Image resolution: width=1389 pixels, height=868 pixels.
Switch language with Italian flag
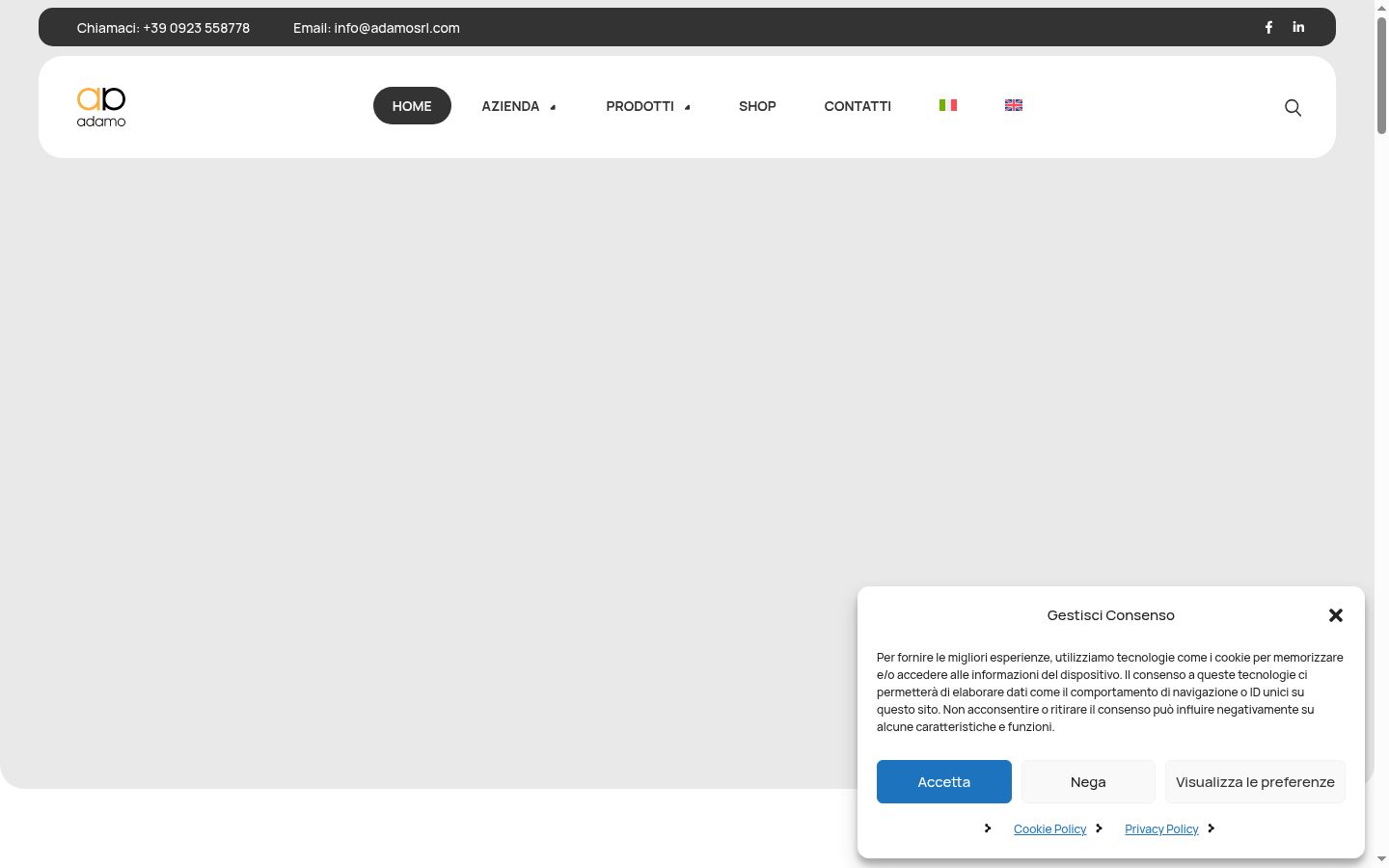point(948,105)
